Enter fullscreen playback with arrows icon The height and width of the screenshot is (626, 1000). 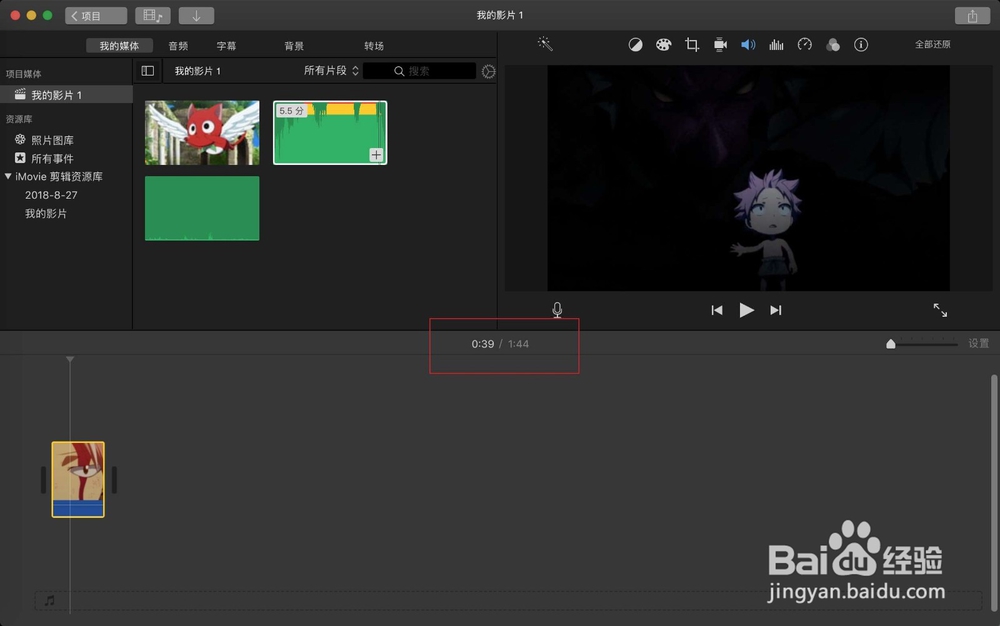point(940,310)
